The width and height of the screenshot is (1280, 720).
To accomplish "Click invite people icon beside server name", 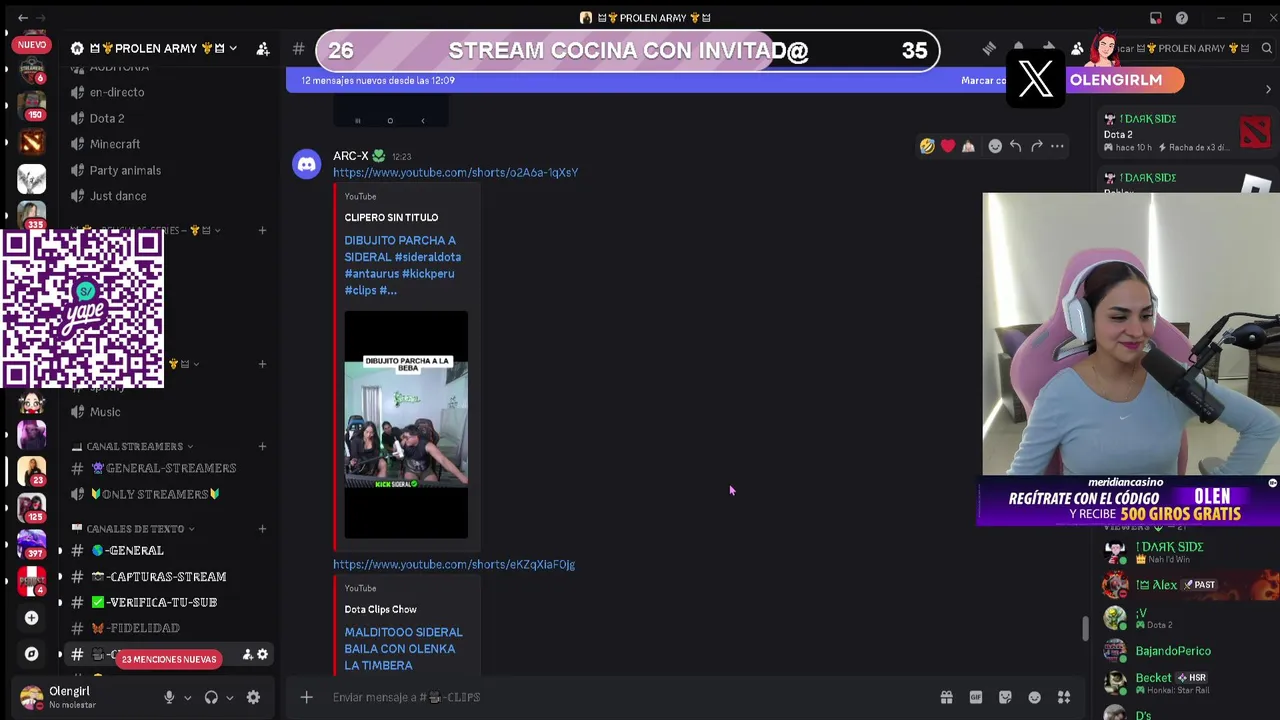I will point(262,48).
